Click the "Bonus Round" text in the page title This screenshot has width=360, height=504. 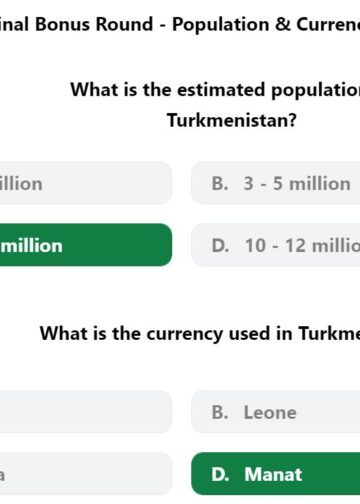point(94,24)
